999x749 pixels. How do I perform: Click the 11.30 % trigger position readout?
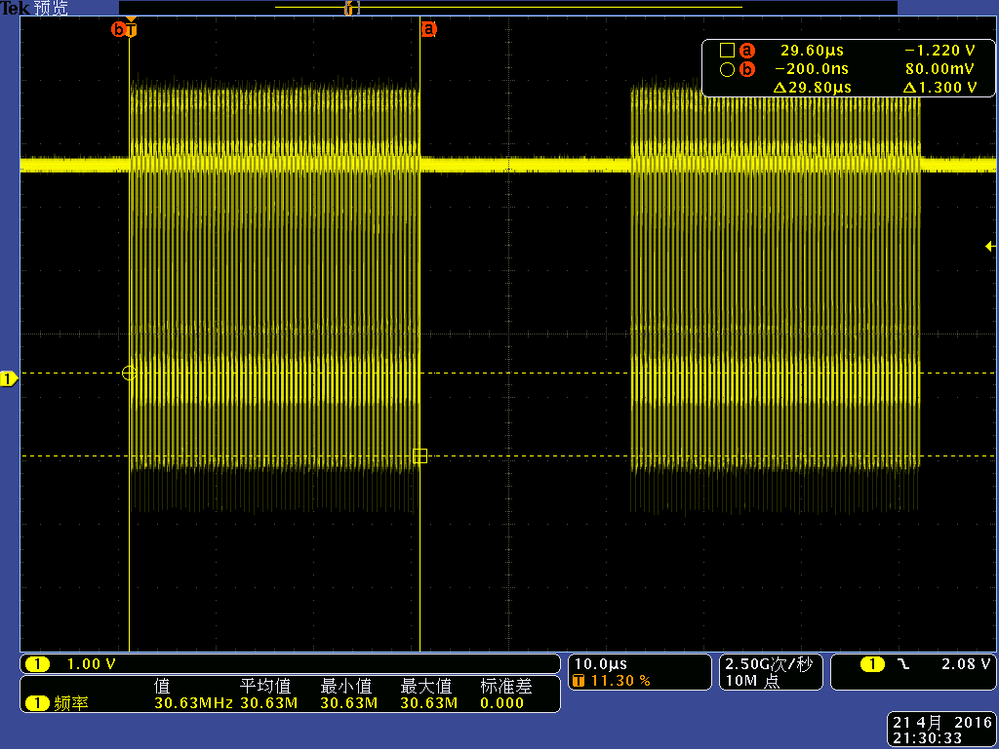click(621, 681)
